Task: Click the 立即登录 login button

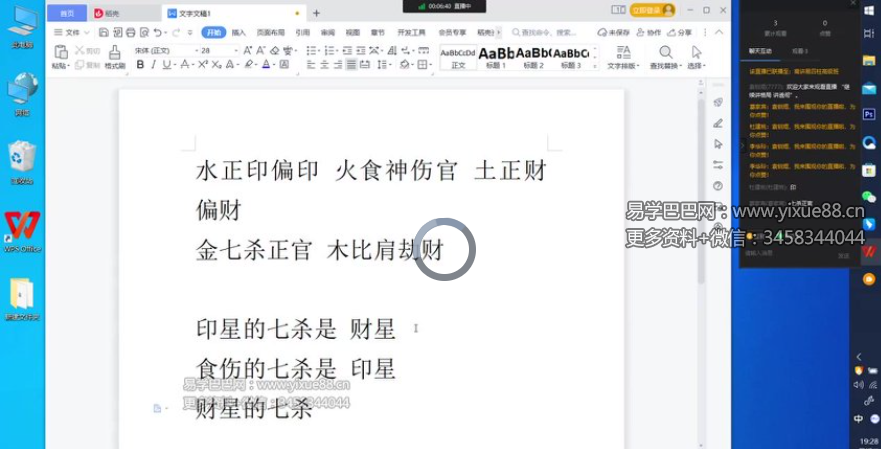Action: [x=652, y=10]
